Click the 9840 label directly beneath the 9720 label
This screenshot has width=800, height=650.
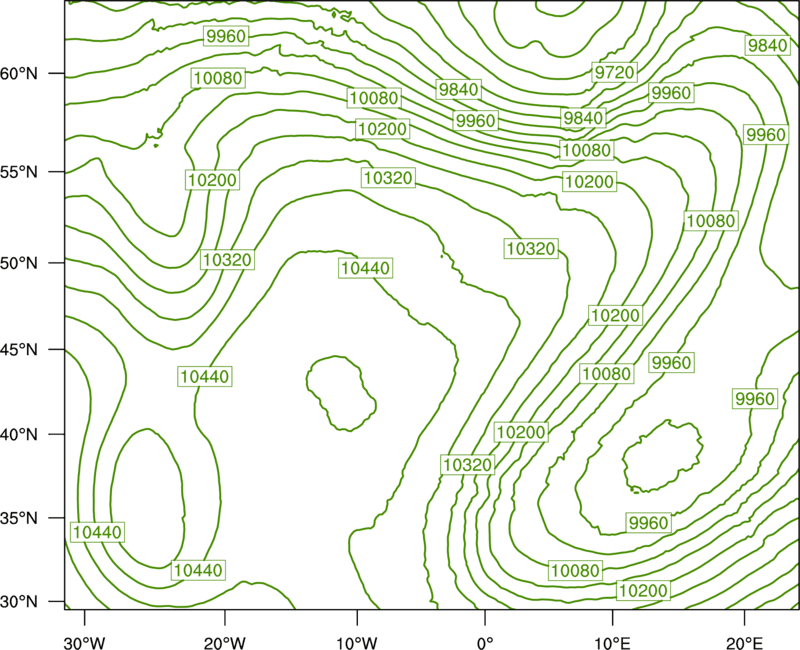point(583,118)
